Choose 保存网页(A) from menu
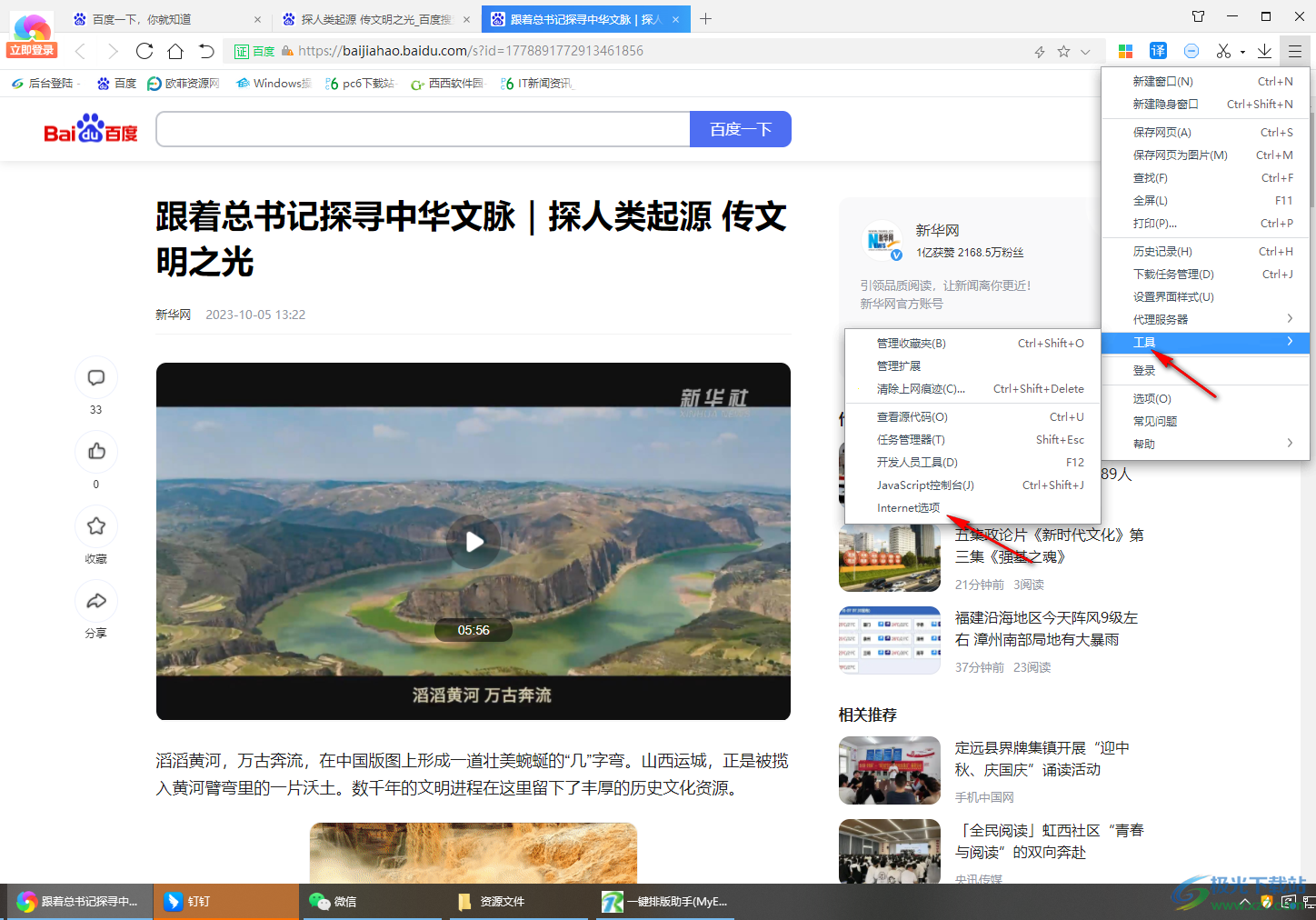The width and height of the screenshot is (1316, 920). click(1205, 132)
